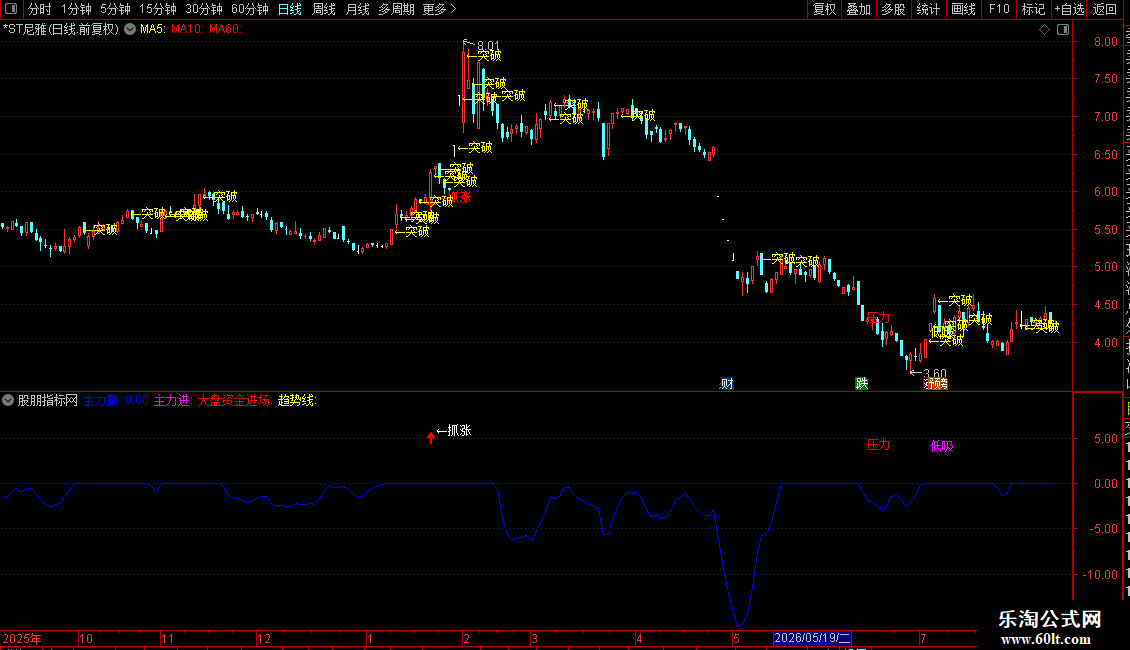
Task: Click the 趋势线 indicator label
Action: coord(297,400)
